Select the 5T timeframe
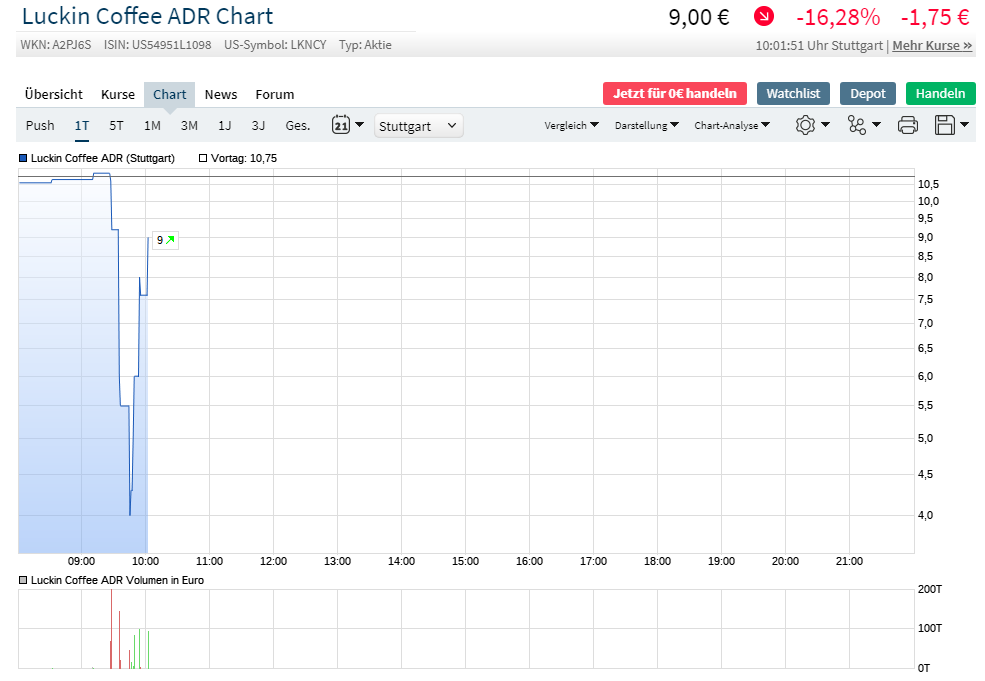Image resolution: width=985 pixels, height=681 pixels. (x=116, y=125)
